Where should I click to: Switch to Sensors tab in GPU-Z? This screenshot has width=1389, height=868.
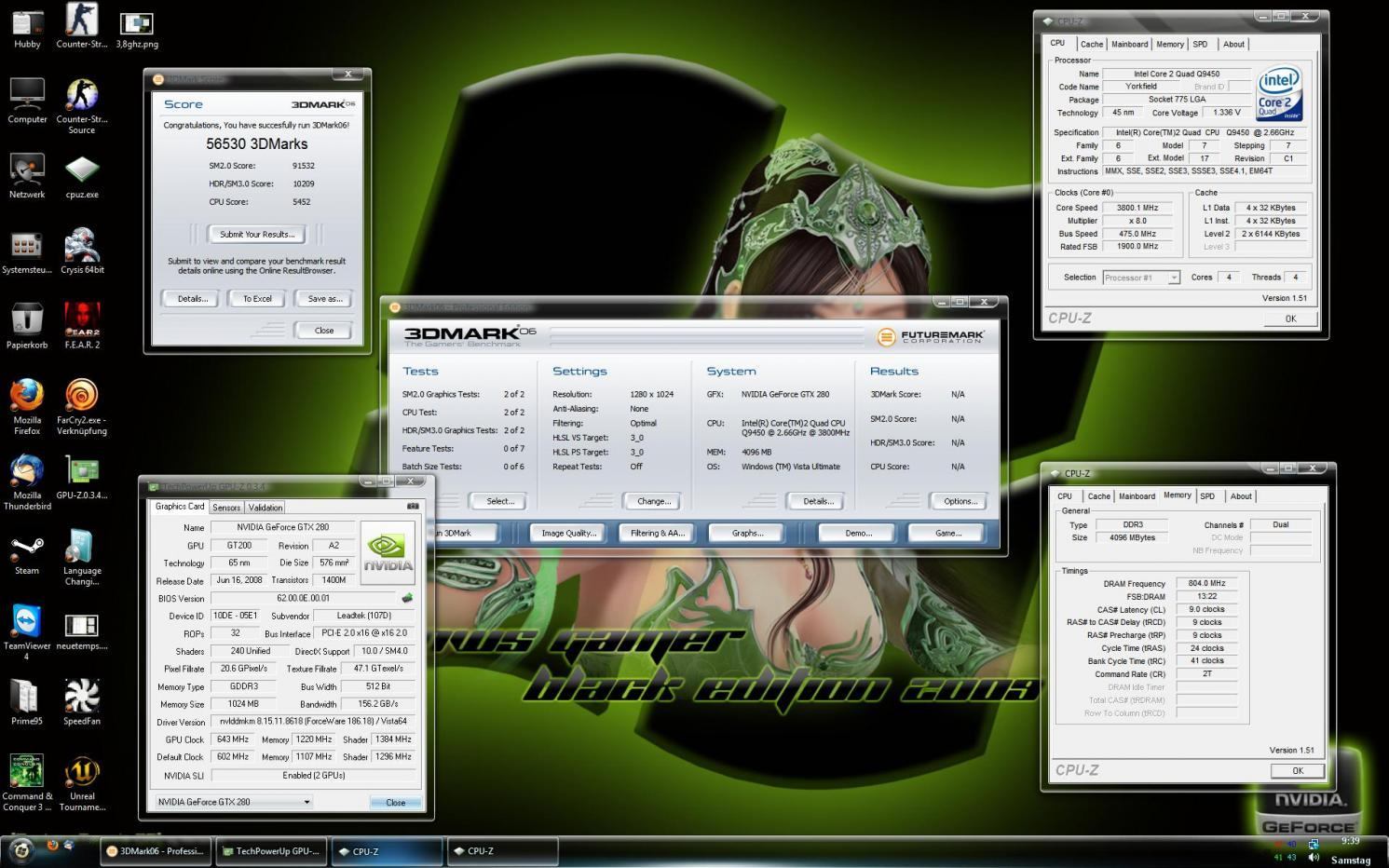point(226,508)
